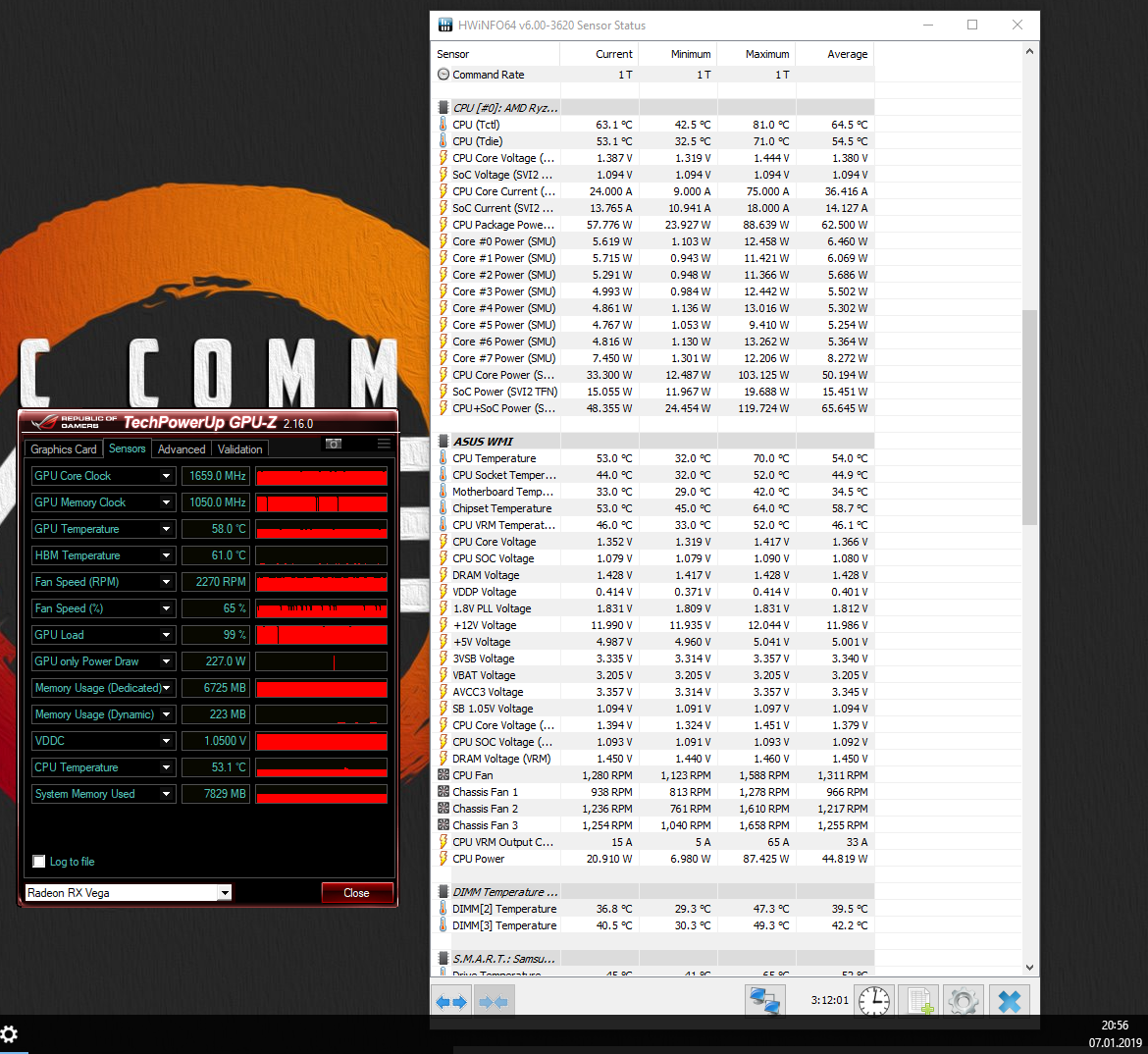Open the HBM Temperature sensor dropdown

click(166, 555)
